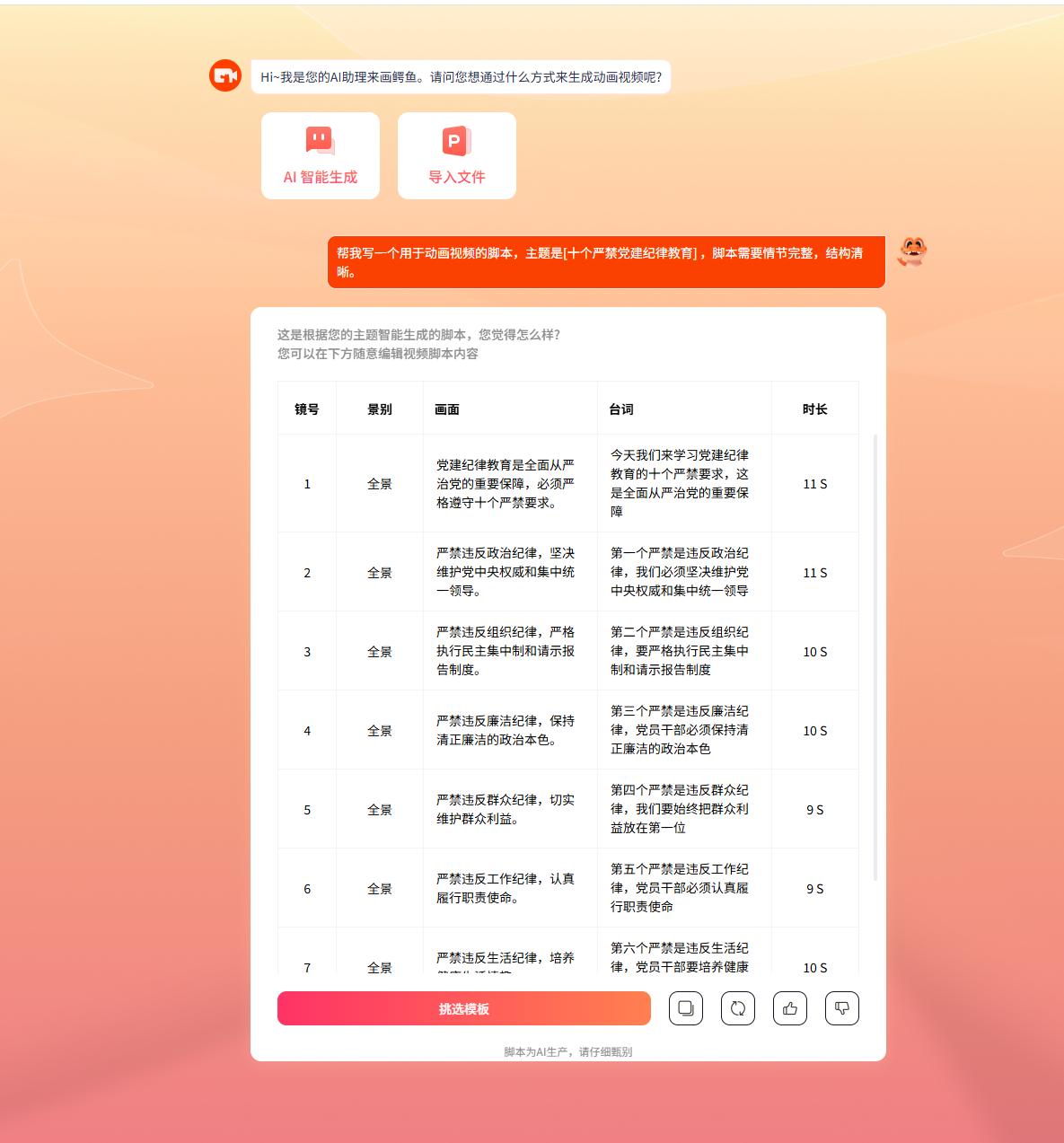Click the 画面 column header

[449, 408]
